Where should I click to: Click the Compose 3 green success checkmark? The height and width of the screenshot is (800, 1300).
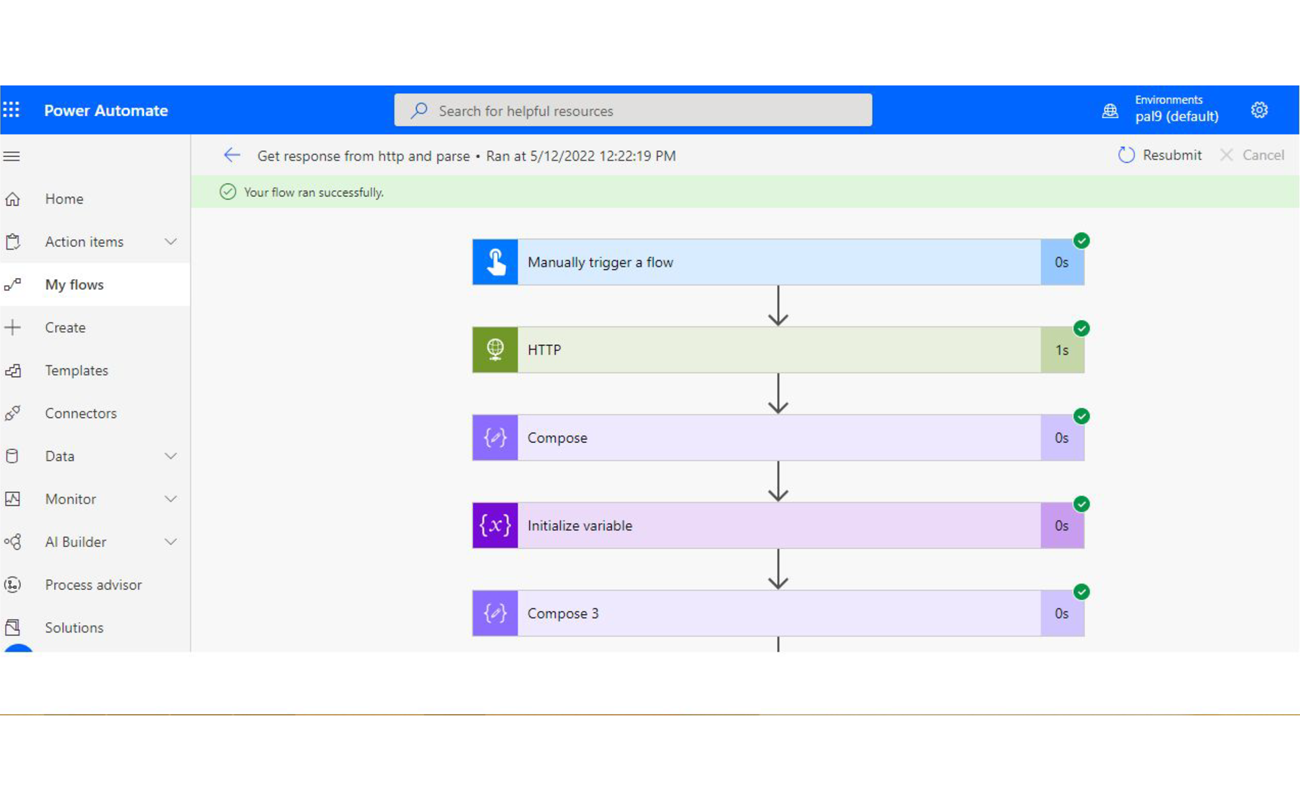pyautogui.click(x=1081, y=592)
